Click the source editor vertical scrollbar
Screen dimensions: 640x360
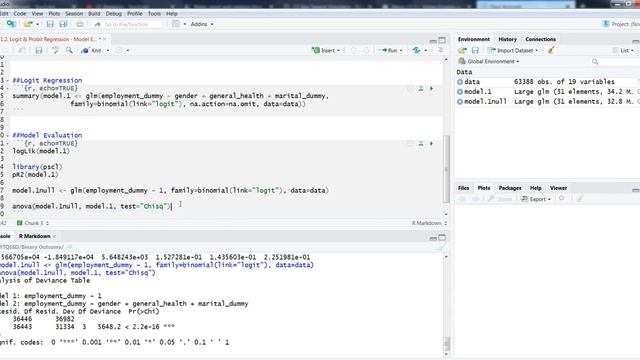[446, 169]
